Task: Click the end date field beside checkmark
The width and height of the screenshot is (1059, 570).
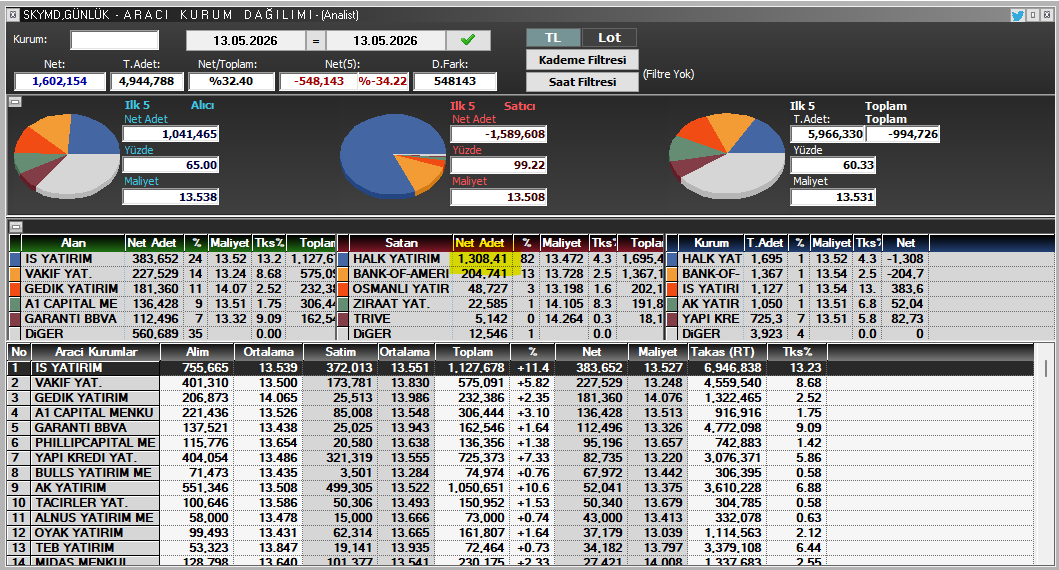Action: pos(385,41)
